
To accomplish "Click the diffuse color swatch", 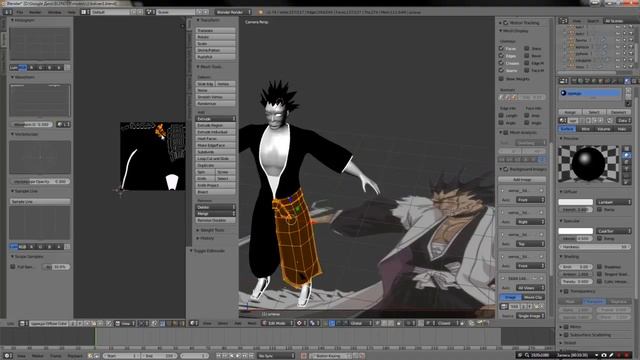I will [x=576, y=202].
